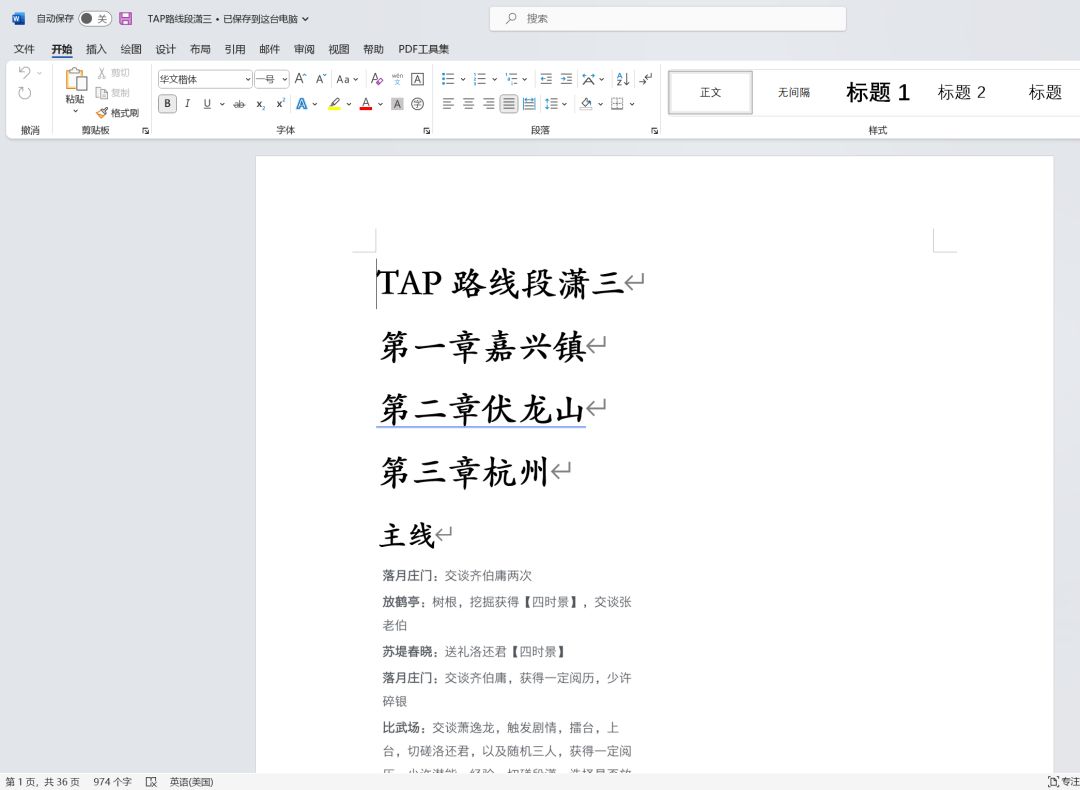Expand the underline style dropdown arrow
Screen dimensions: 1080x790
pos(221,103)
